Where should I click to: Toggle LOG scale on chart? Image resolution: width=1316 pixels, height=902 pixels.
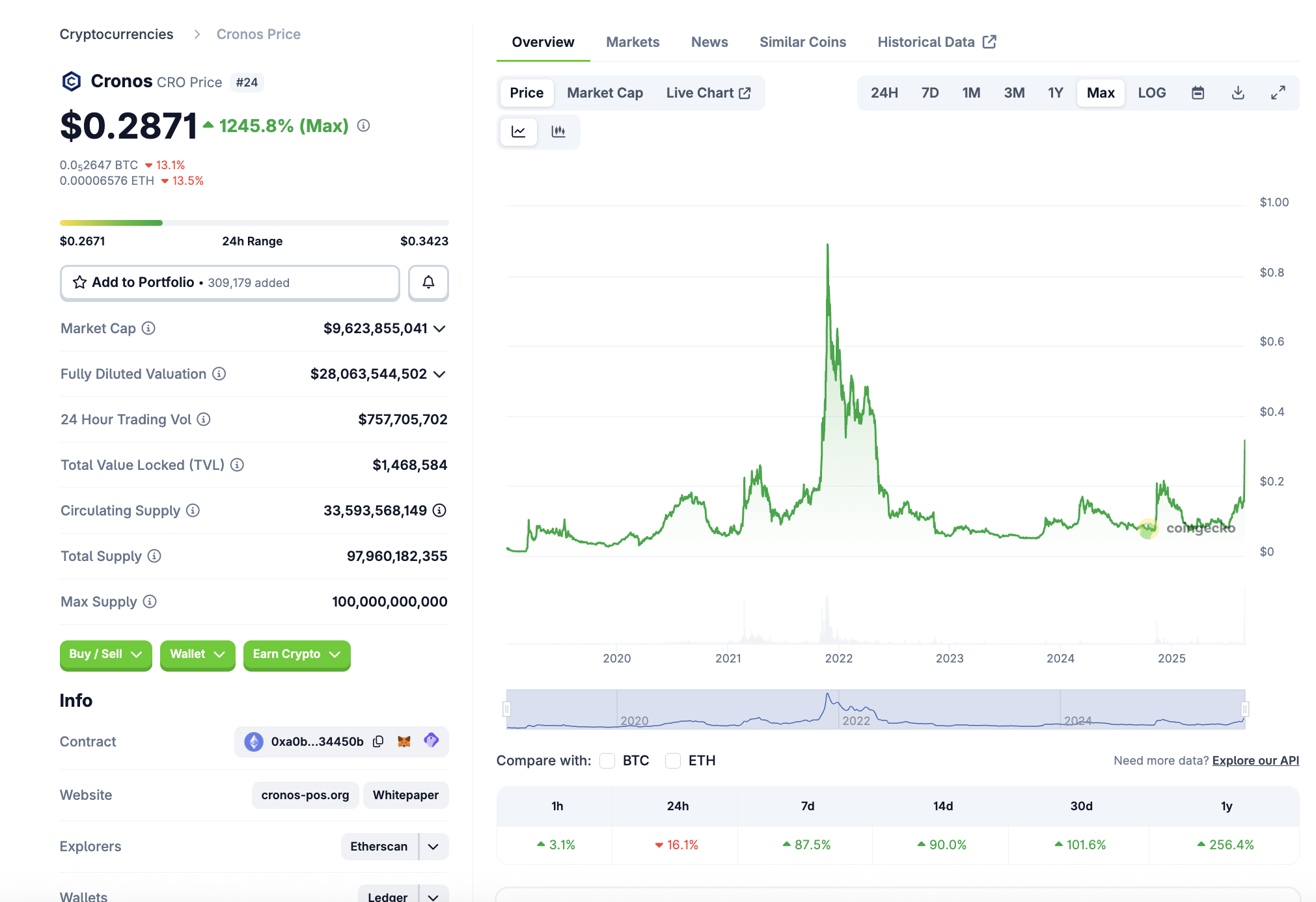1151,93
